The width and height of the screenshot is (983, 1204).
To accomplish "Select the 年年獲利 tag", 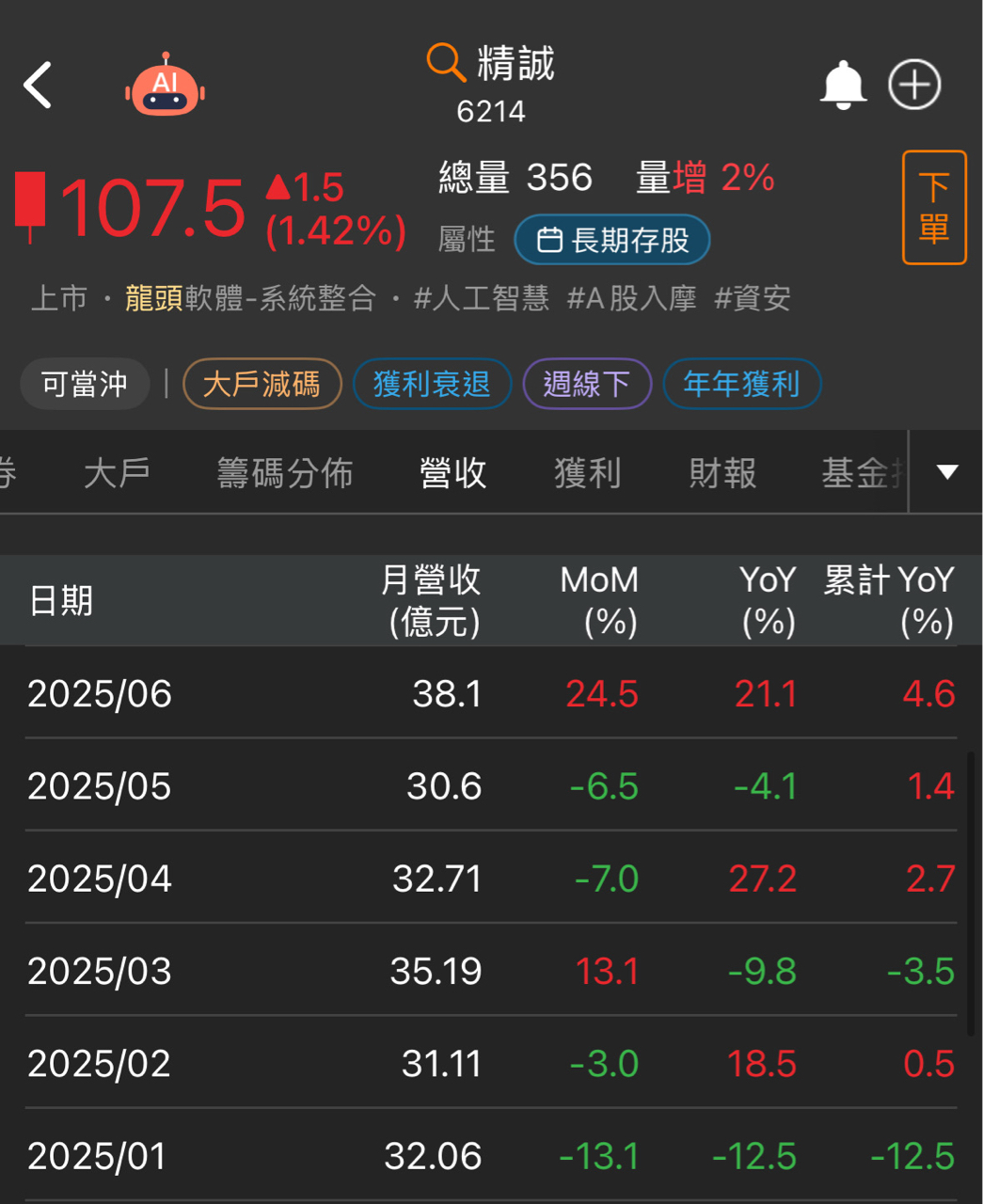I will (742, 384).
